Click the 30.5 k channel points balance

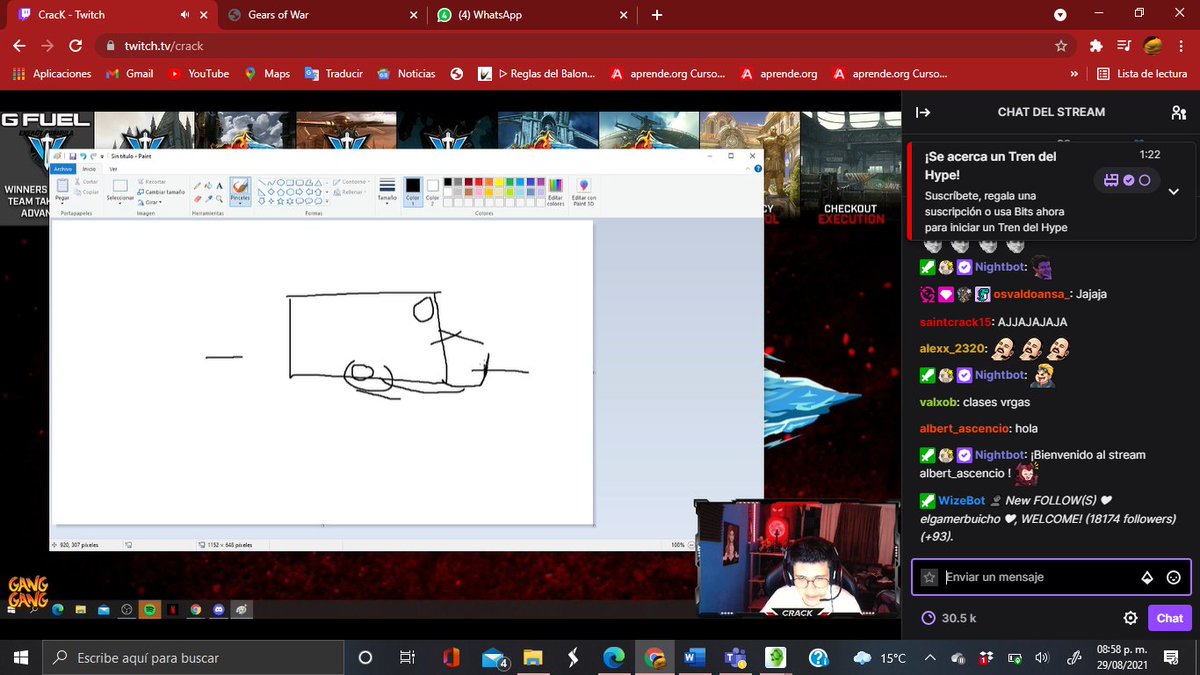[949, 618]
